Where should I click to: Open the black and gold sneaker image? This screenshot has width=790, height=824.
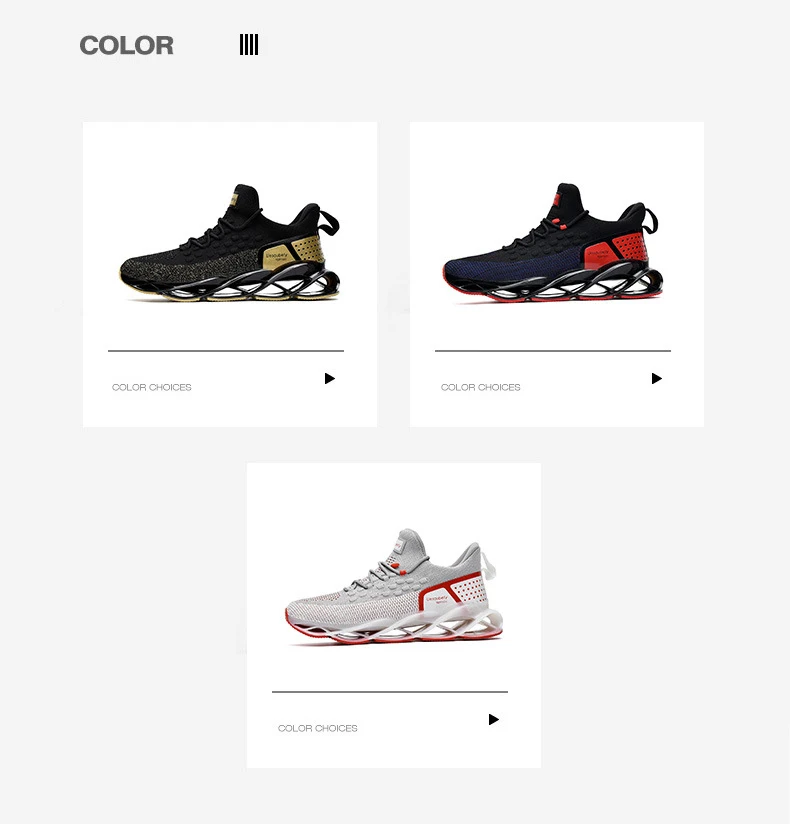pos(230,243)
